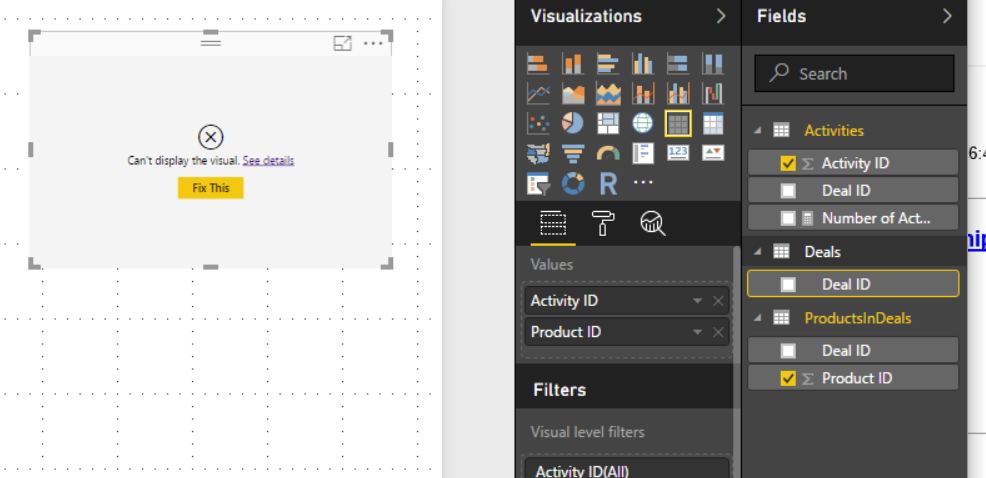Screen dimensions: 986x478
Task: Choose the Stacked area chart visualization
Action: [608, 94]
